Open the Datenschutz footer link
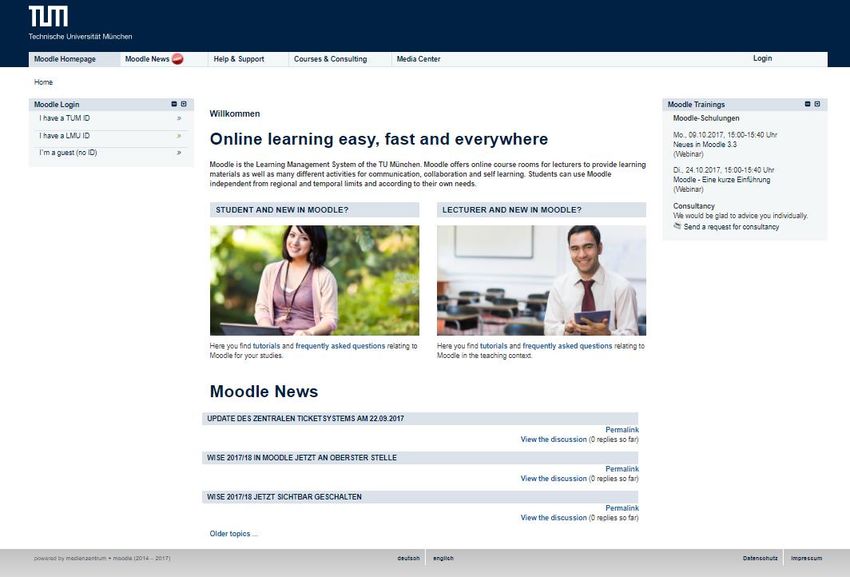Image resolution: width=850 pixels, height=577 pixels. [760, 558]
